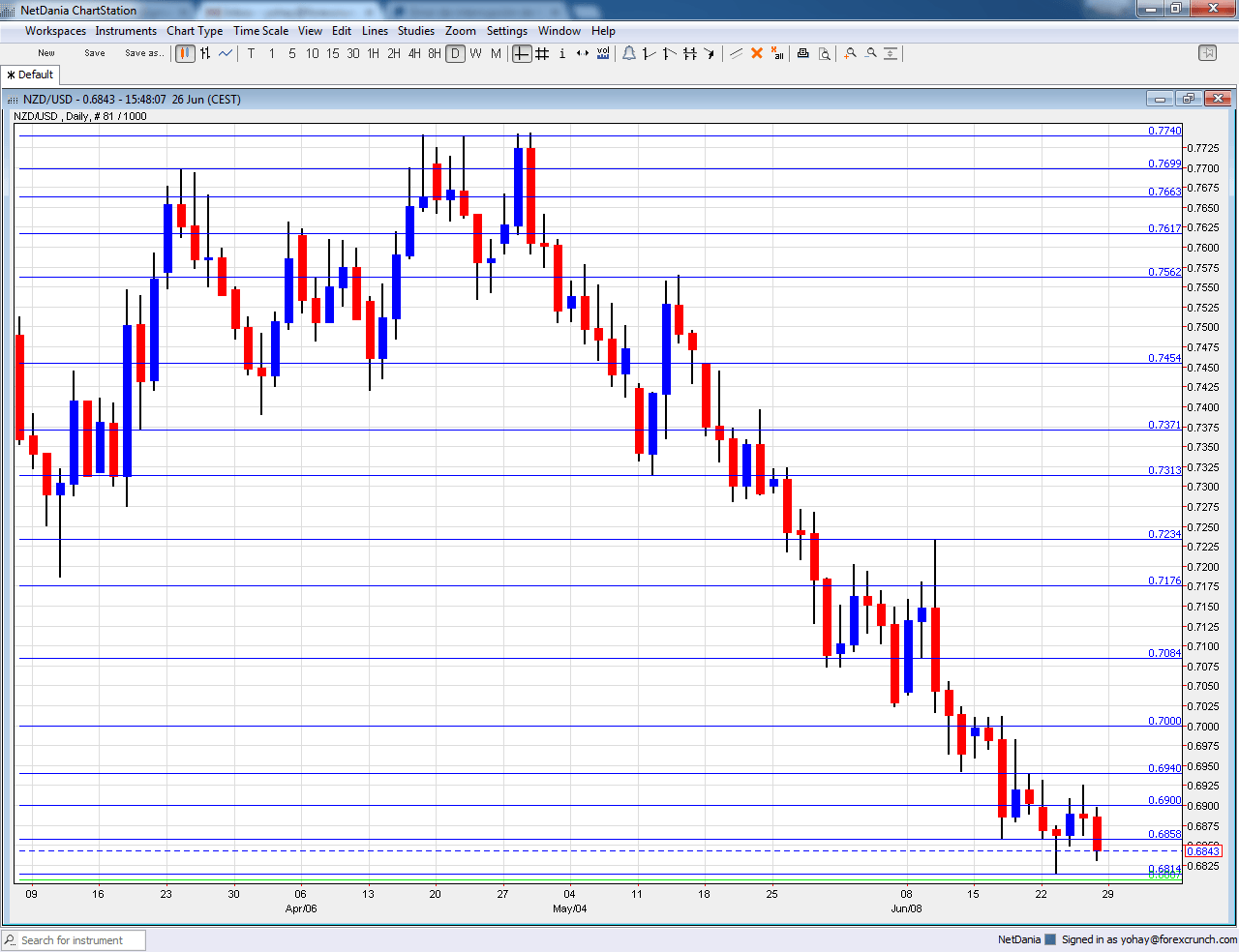Click the first order-line tool after the bell
Image resolution: width=1239 pixels, height=952 pixels.
coord(650,53)
